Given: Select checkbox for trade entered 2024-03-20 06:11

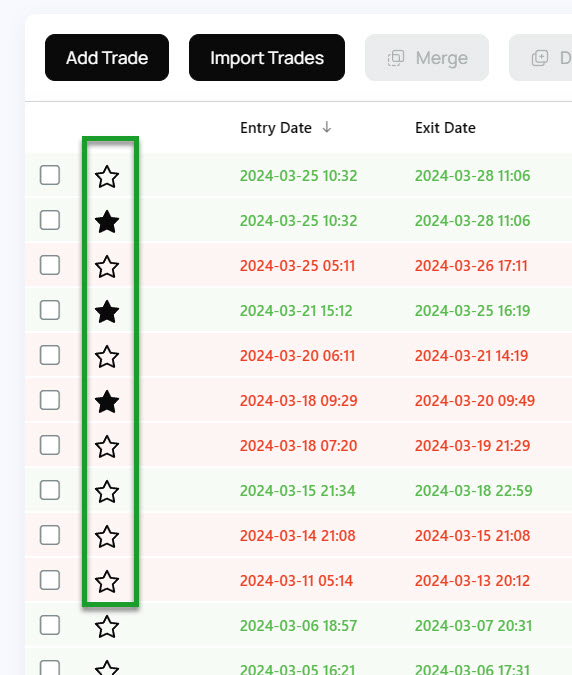Looking at the screenshot, I should coord(50,355).
